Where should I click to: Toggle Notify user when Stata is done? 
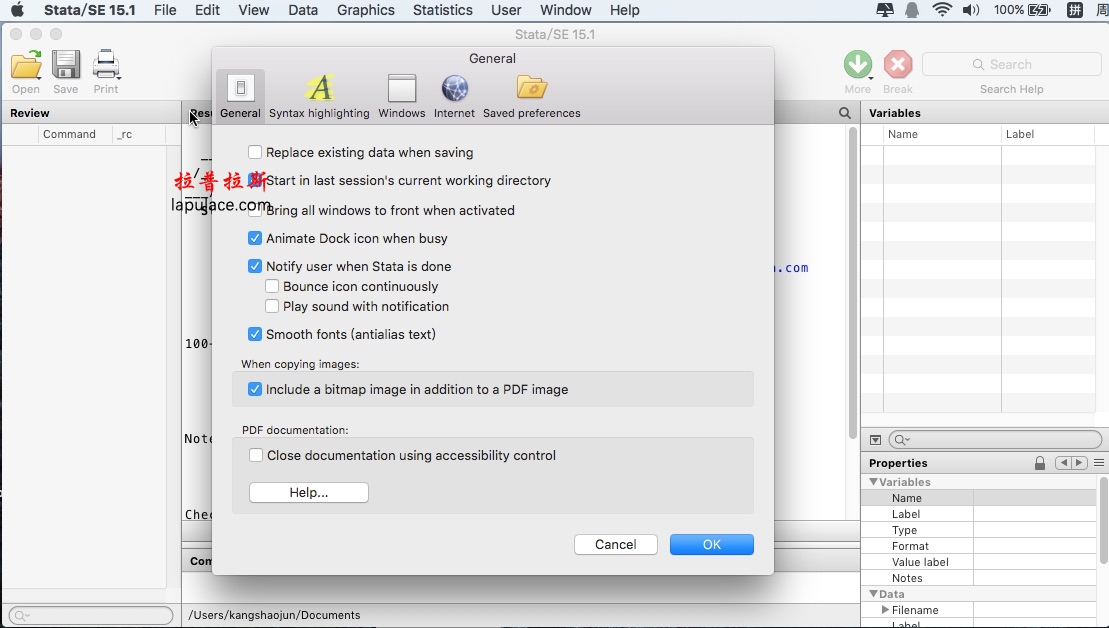[x=255, y=267]
